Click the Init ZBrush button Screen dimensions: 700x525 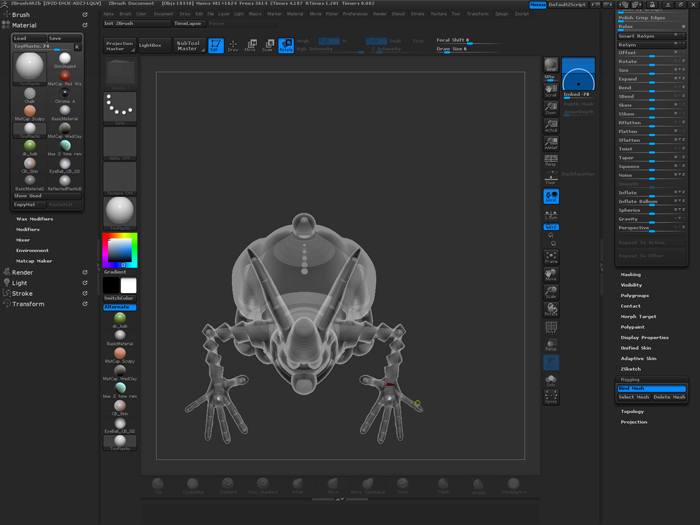coord(137,23)
